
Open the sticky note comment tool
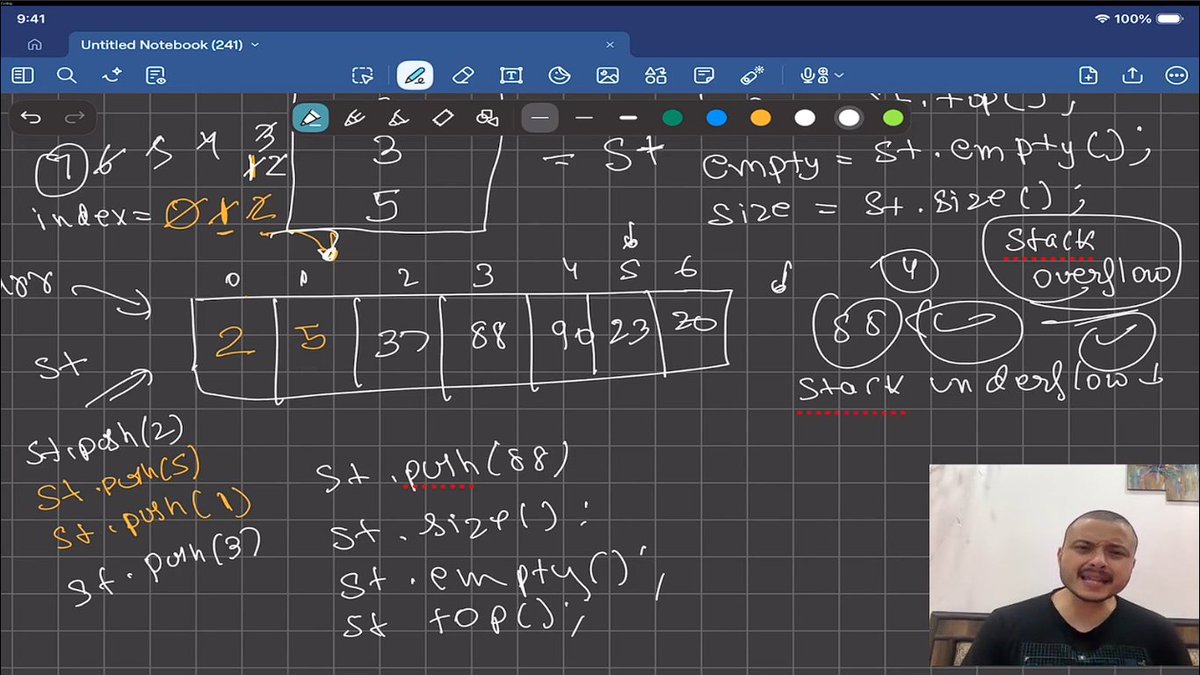coord(704,75)
